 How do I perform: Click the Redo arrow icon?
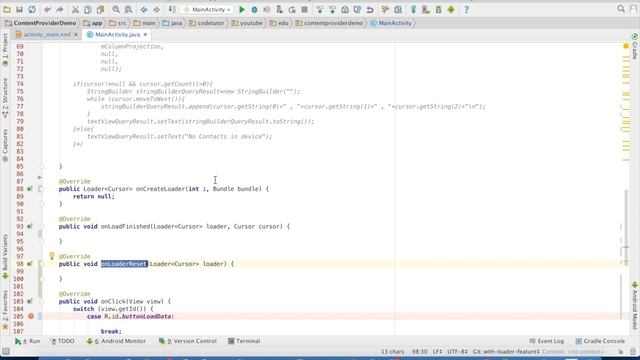coord(60,9)
